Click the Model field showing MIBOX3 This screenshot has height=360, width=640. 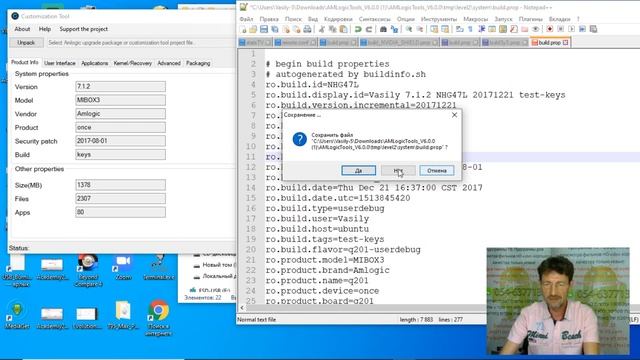(120, 100)
